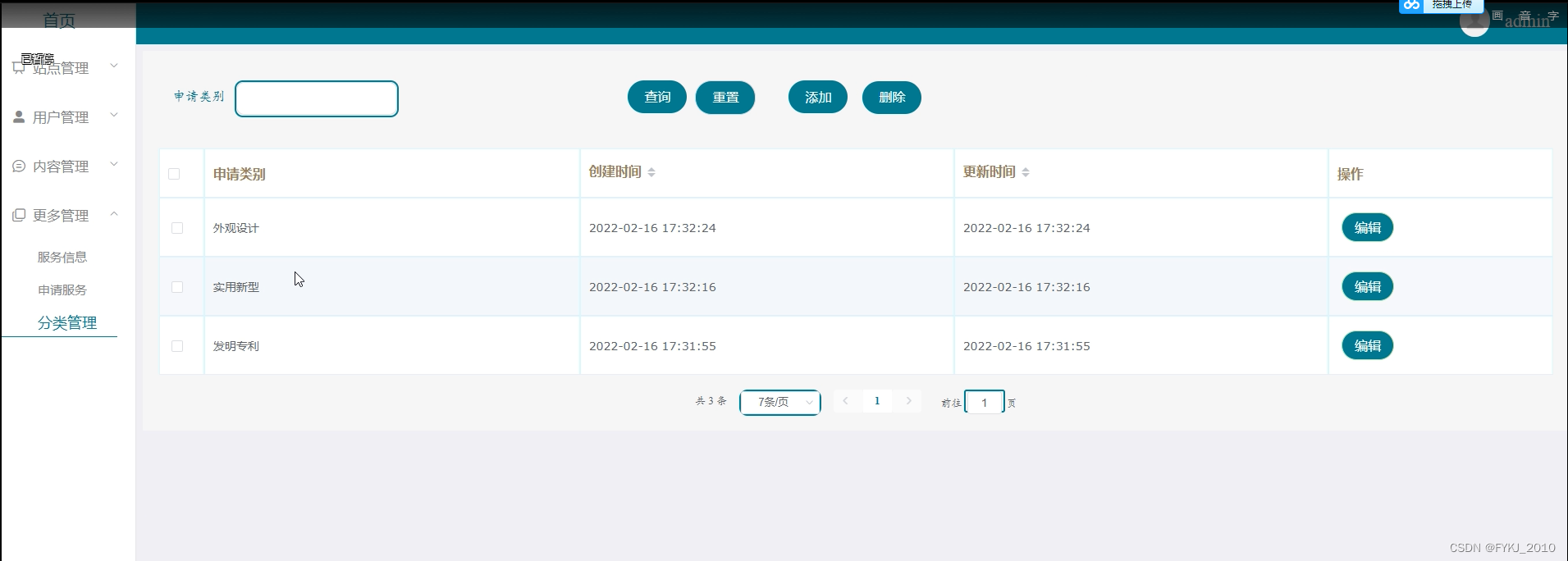Click the 更新时间 column header text
The image size is (1568, 561).
[990, 172]
